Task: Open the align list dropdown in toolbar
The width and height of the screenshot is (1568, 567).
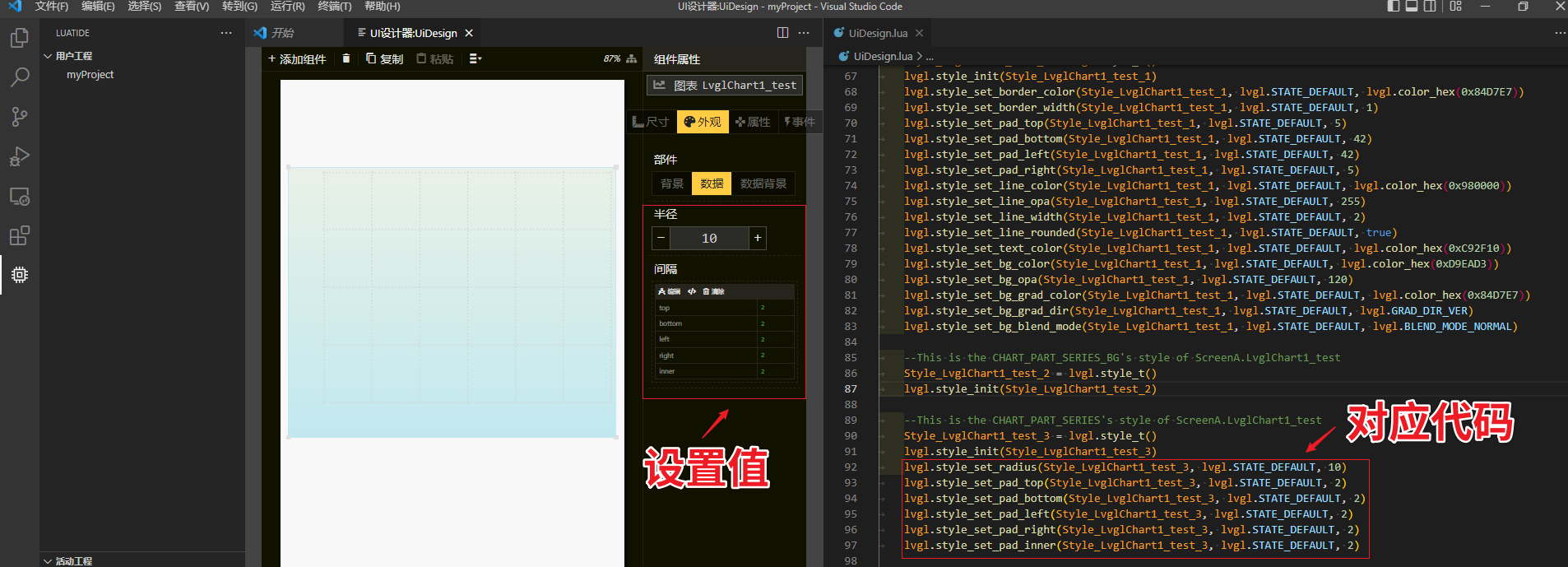Action: click(476, 58)
